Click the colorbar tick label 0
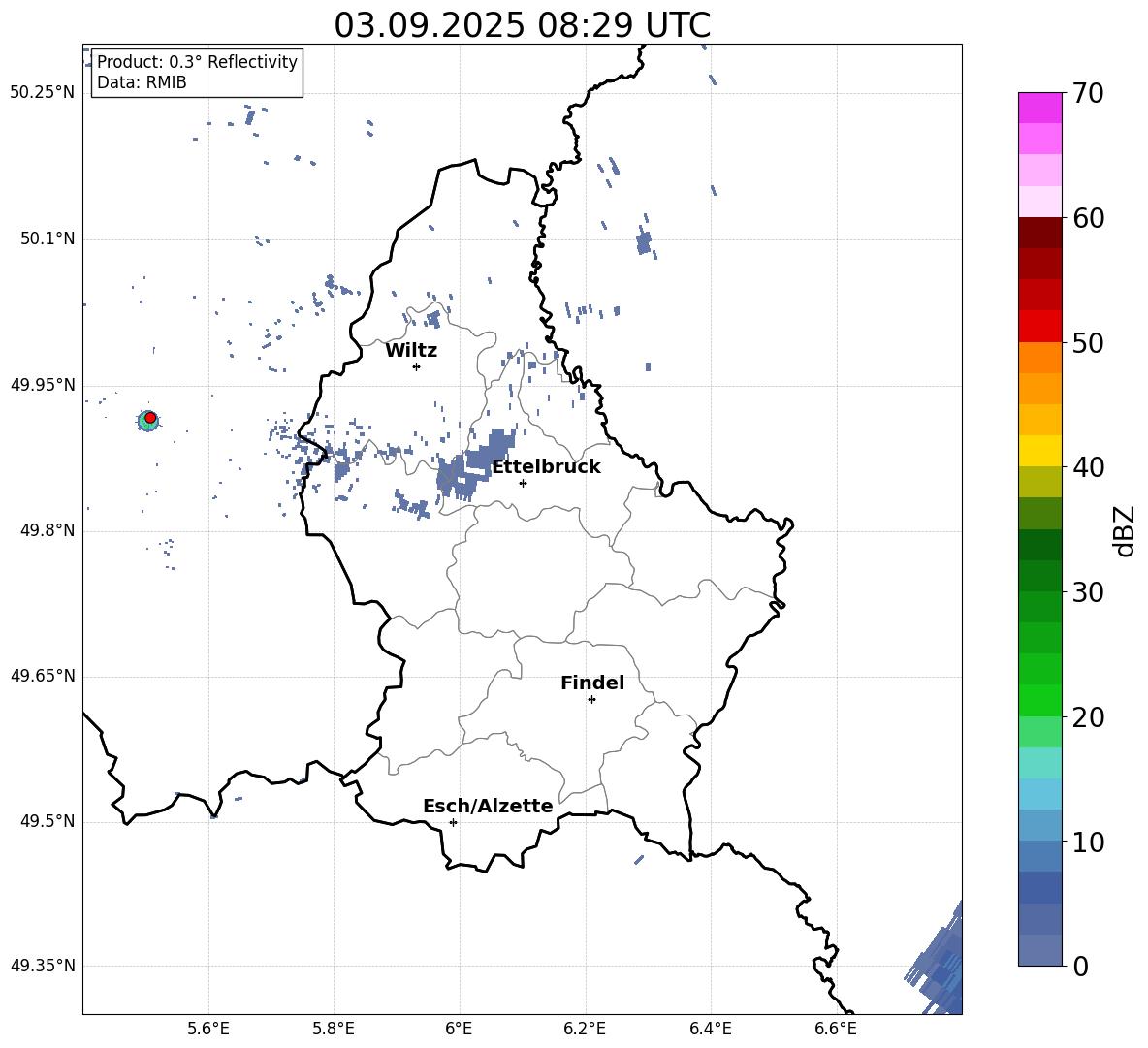 click(1080, 966)
